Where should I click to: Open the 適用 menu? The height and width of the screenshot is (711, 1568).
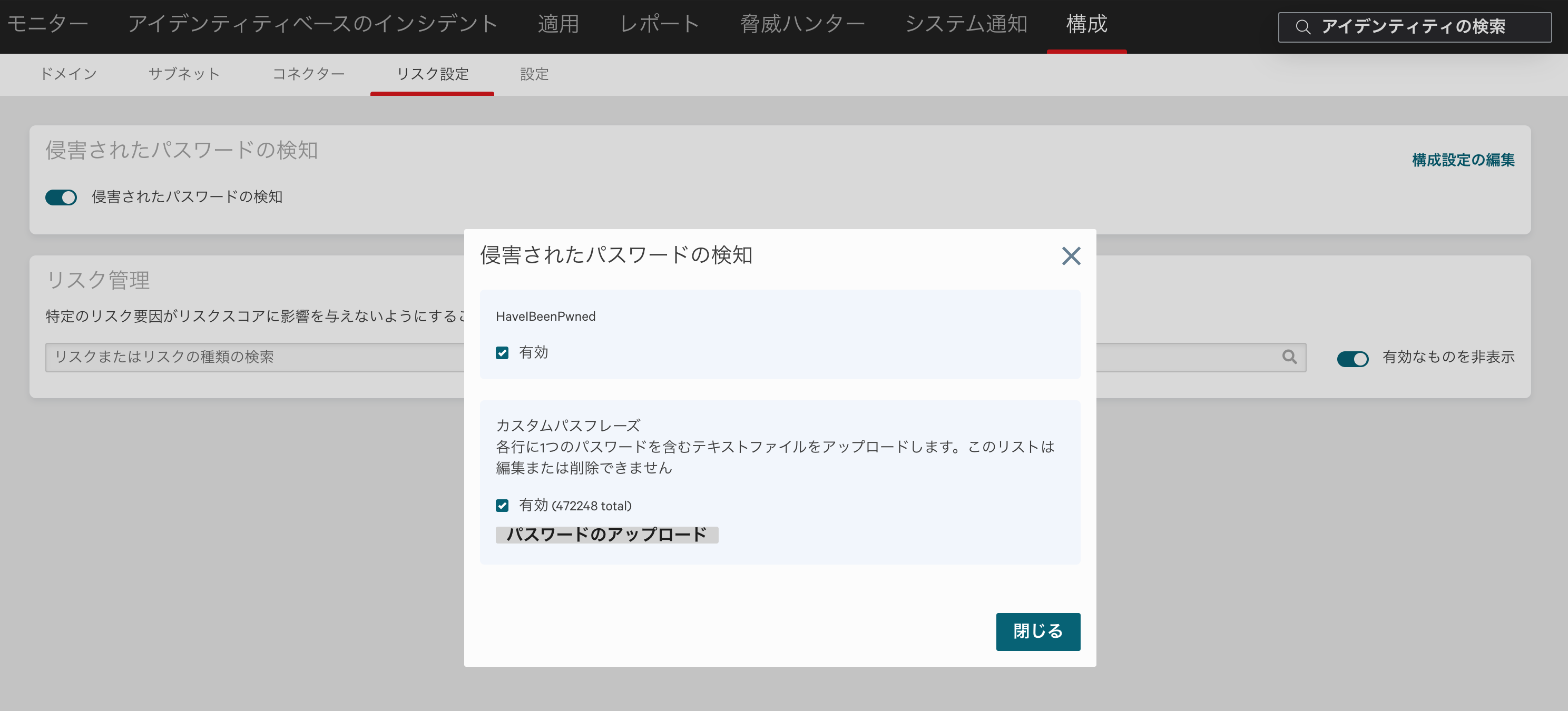(558, 24)
